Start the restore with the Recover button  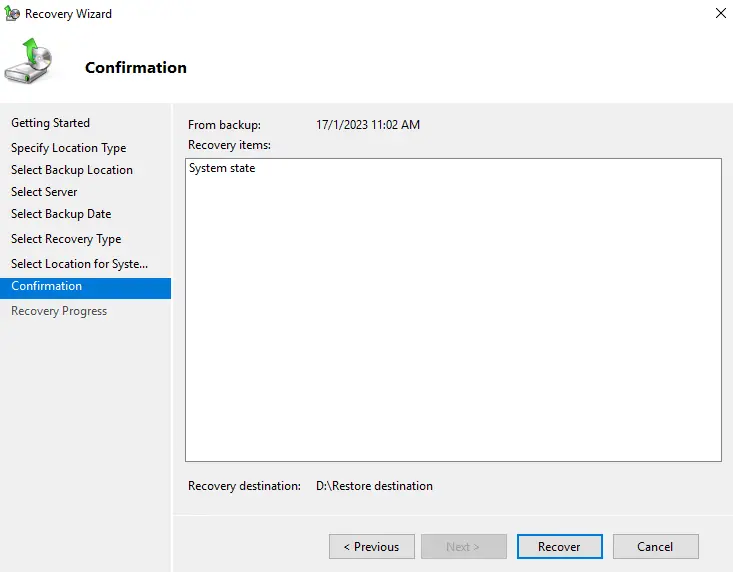coord(559,547)
